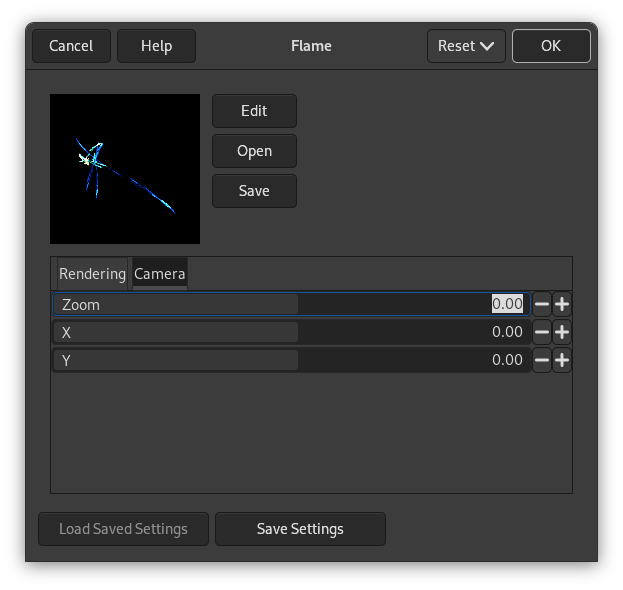The height and width of the screenshot is (590, 623).
Task: Cancel the Flame dialog
Action: coord(71,46)
